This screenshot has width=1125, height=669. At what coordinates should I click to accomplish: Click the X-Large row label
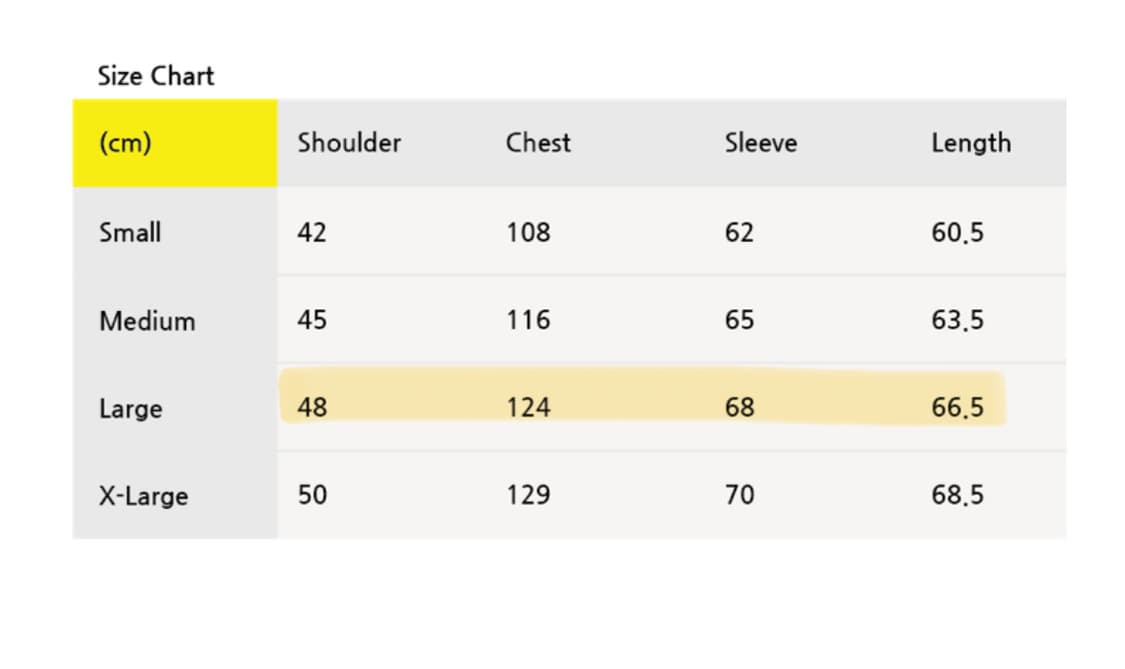click(143, 496)
